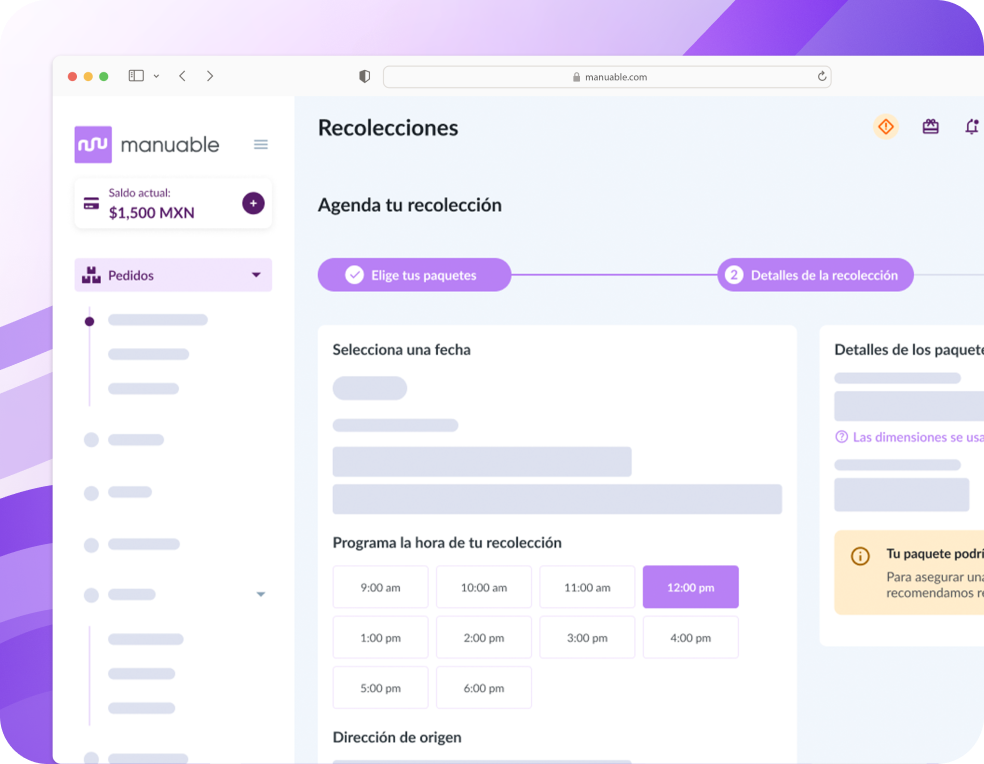Click the Programa la hora de tu recolección heading
Screen dimensions: 984x764
coord(447,542)
